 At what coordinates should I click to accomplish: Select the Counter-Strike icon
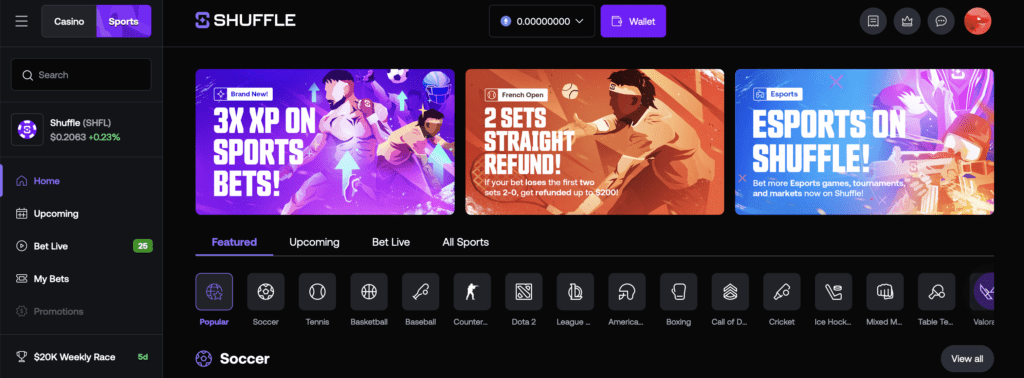472,292
